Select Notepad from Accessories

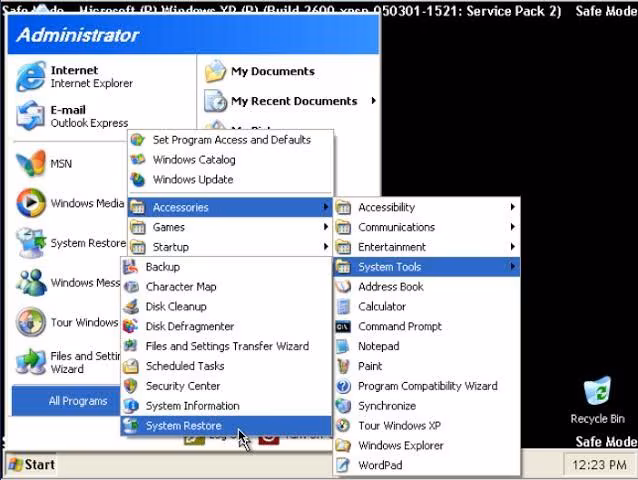[426, 346]
